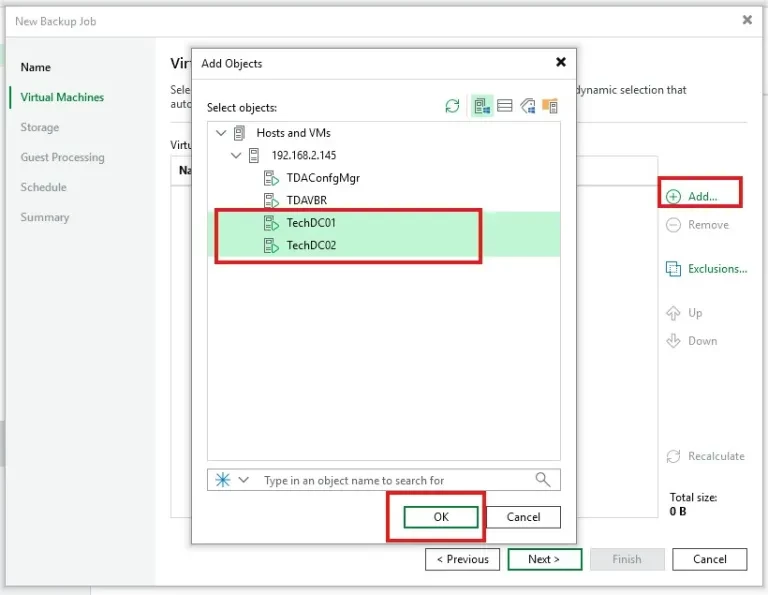Click the Remove button
The width and height of the screenshot is (768, 595).
click(x=698, y=225)
